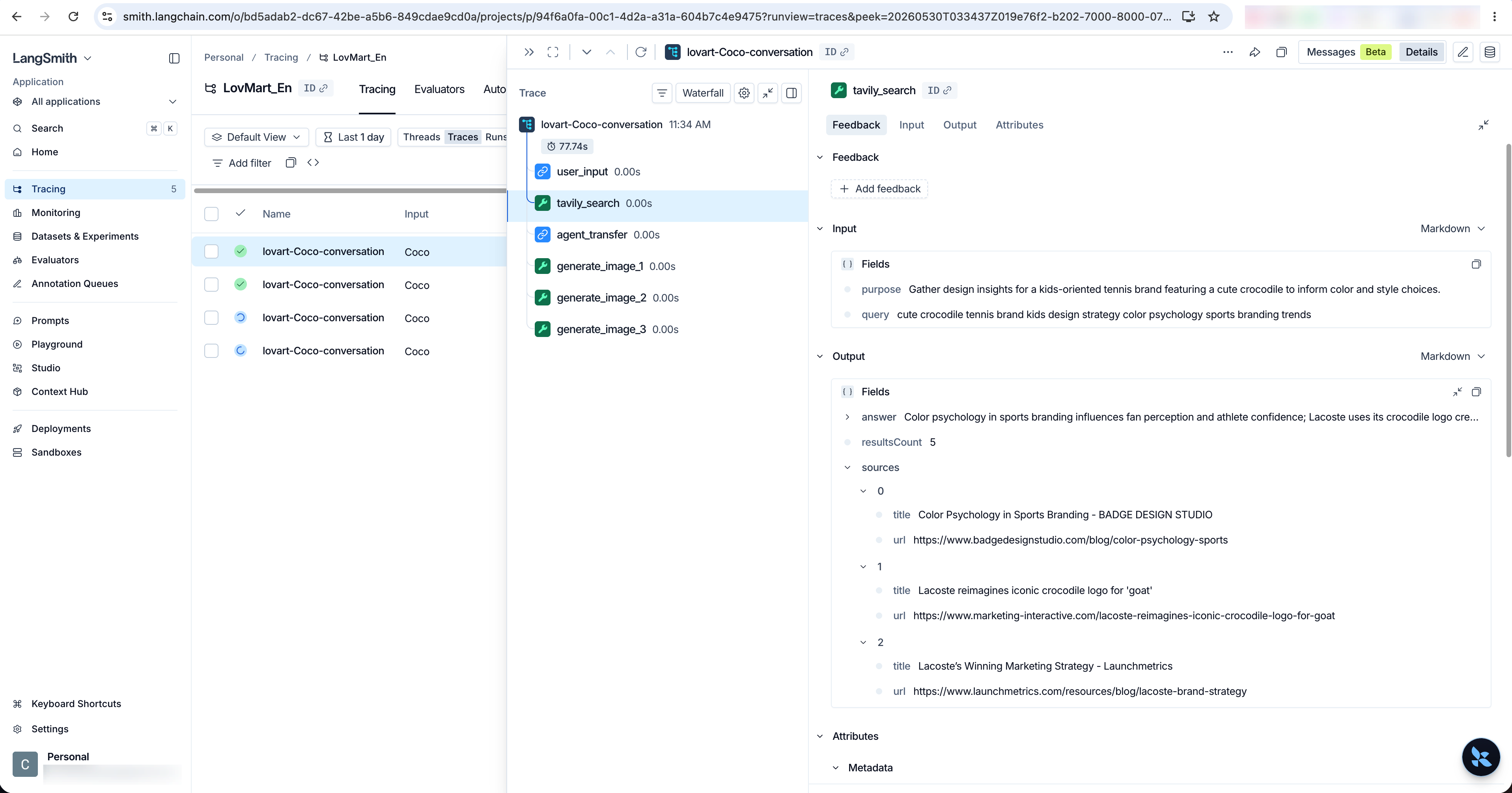This screenshot has width=1512, height=793.
Task: Add to dataset using database icon
Action: click(1490, 52)
